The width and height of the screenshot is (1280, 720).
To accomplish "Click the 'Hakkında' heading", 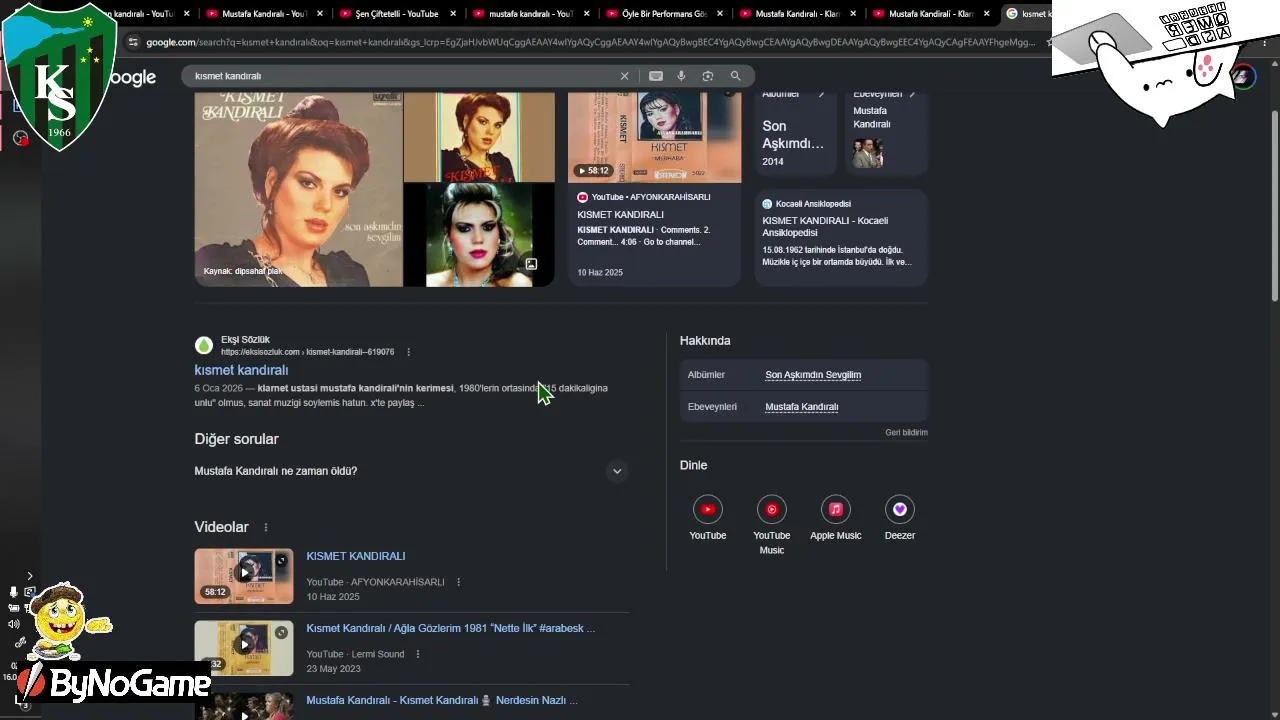I will pyautogui.click(x=705, y=341).
